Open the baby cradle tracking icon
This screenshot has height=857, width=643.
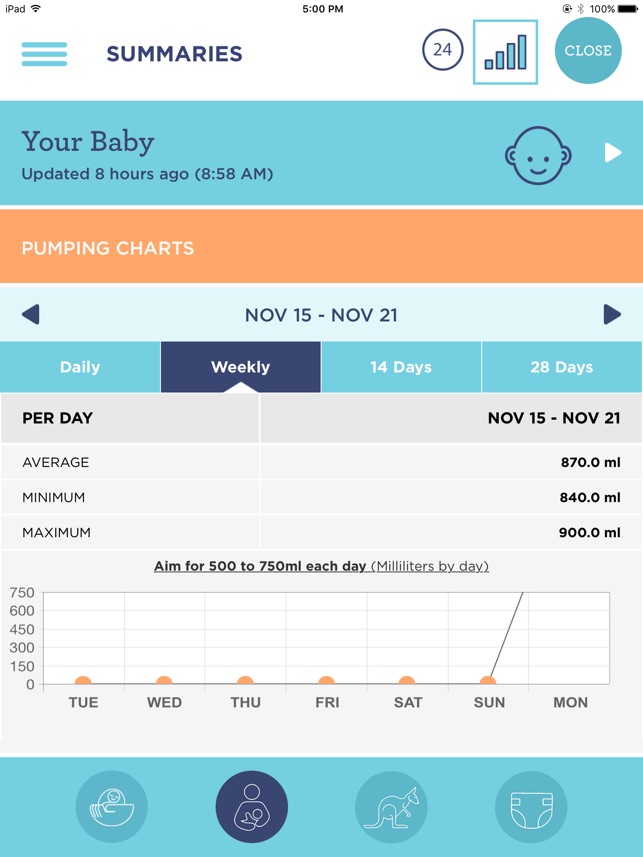tap(112, 807)
